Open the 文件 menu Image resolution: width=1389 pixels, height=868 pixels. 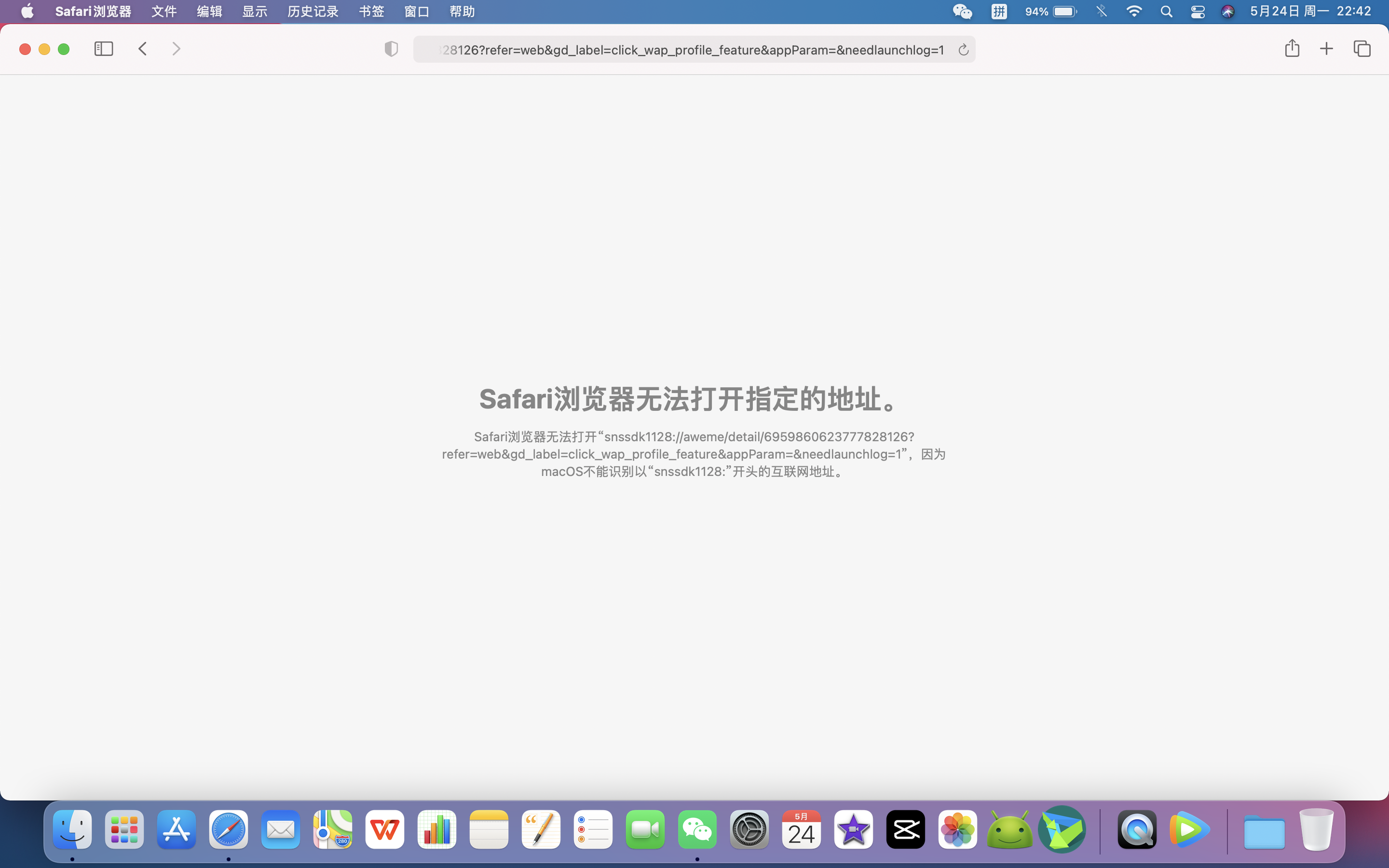tap(164, 12)
